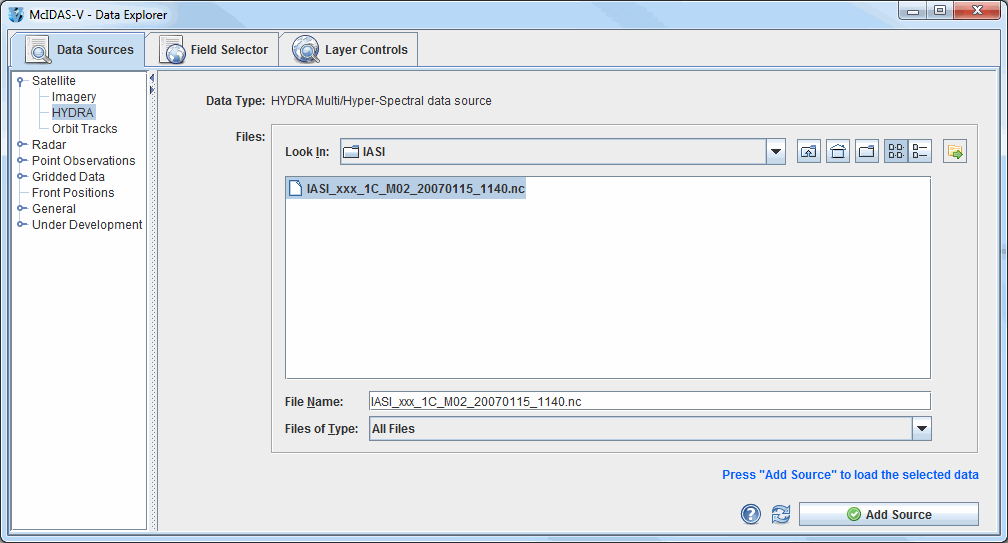Expand the Gridded Data tree node
Screen dimensions: 1008x543
(x=21, y=177)
